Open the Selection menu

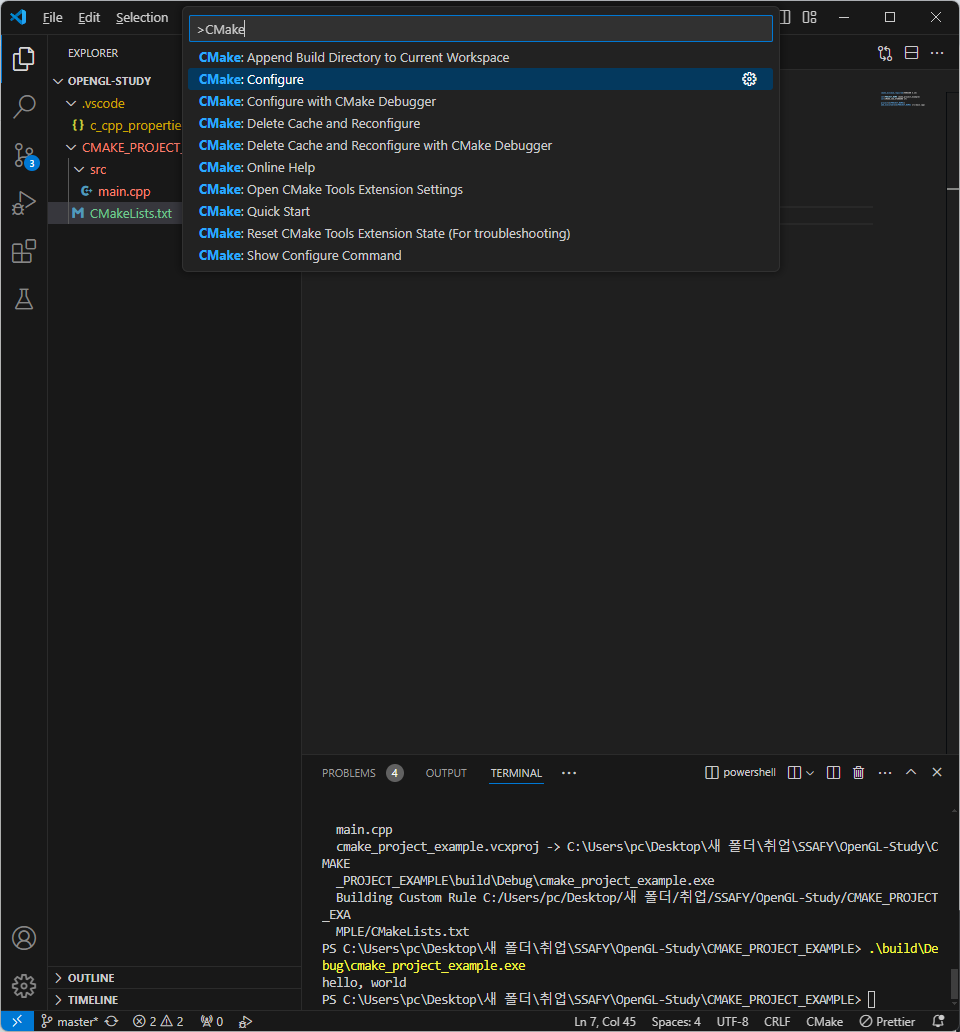pos(142,18)
